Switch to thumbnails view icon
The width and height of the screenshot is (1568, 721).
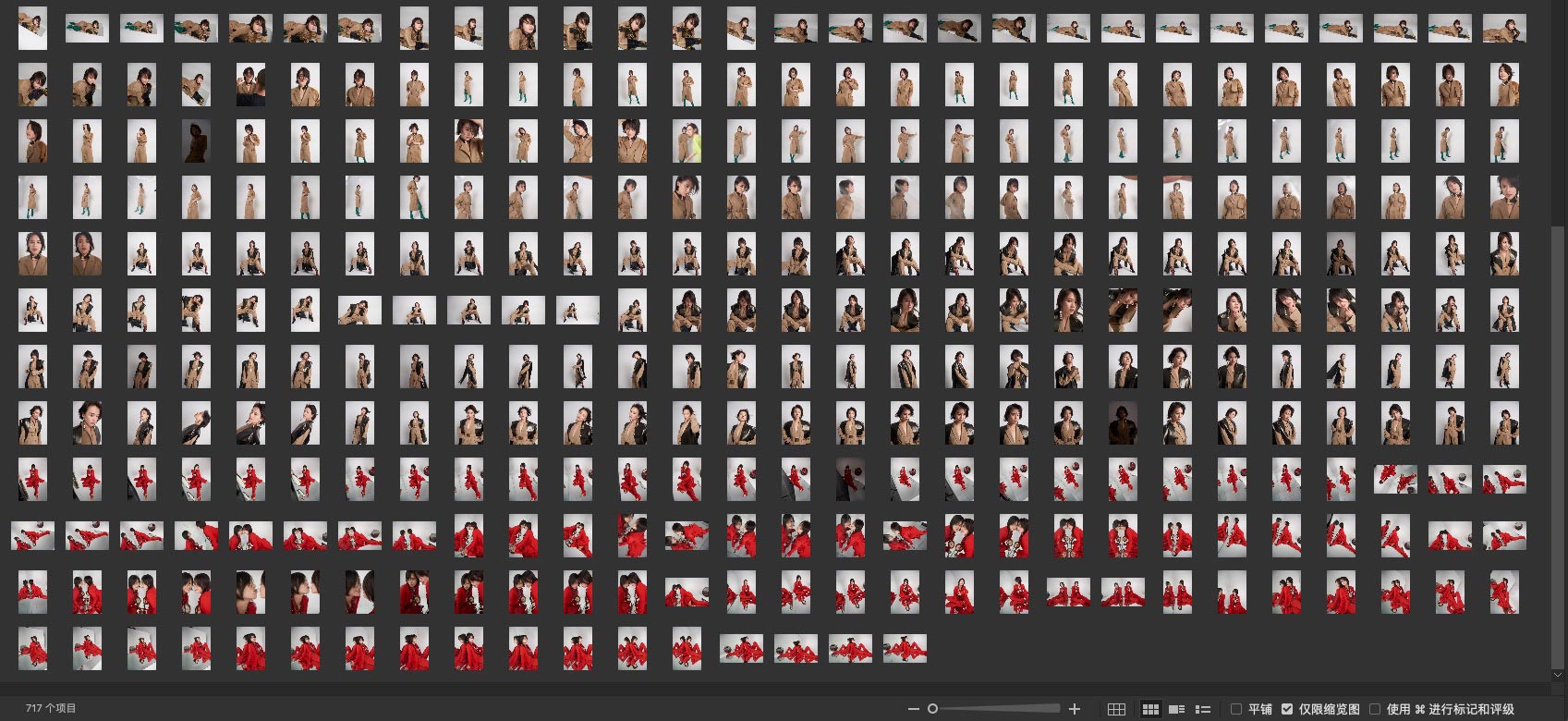coord(1150,709)
